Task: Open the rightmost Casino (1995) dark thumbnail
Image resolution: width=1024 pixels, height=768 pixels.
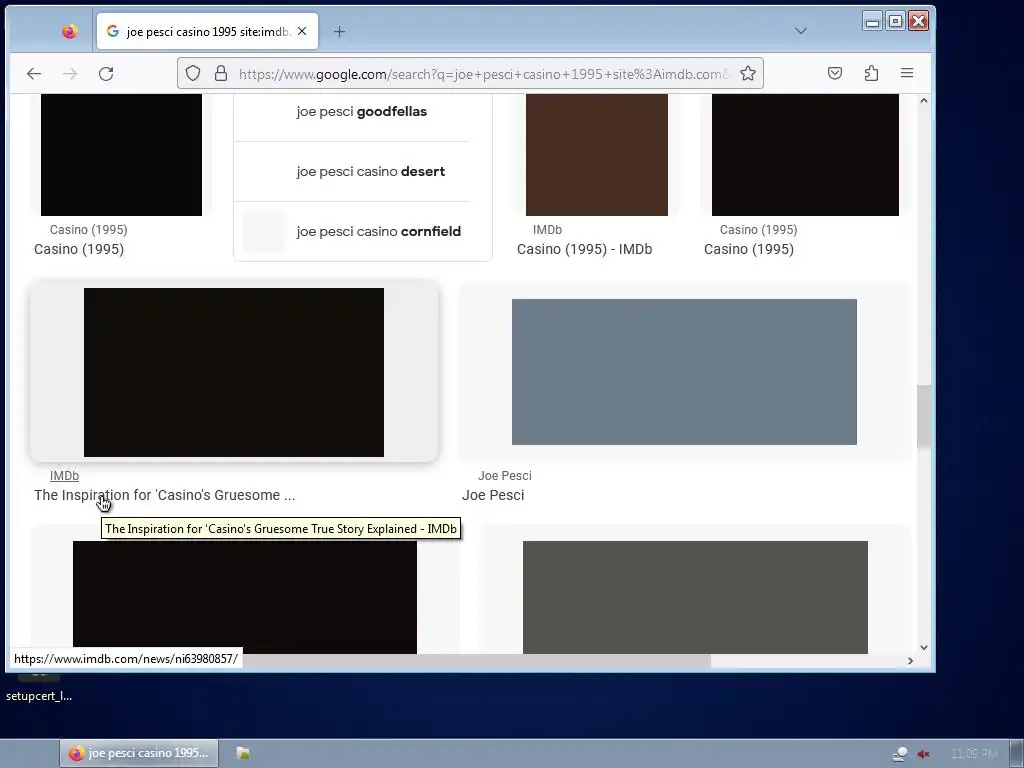Action: tap(805, 155)
